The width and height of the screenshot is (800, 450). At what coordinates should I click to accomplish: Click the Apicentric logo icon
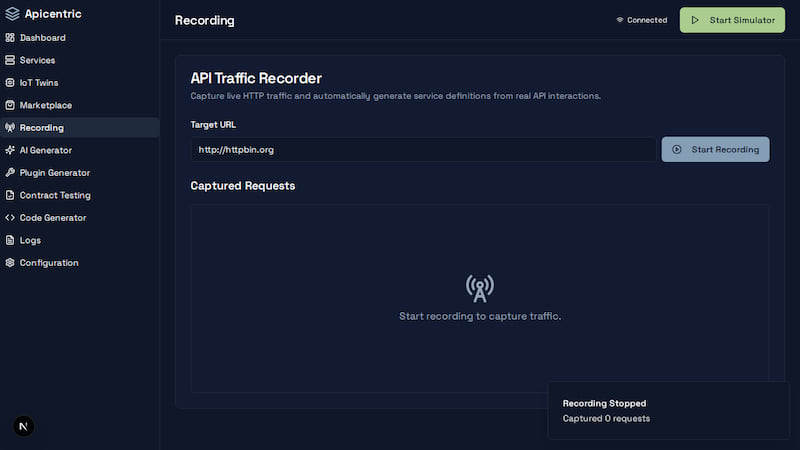12,14
